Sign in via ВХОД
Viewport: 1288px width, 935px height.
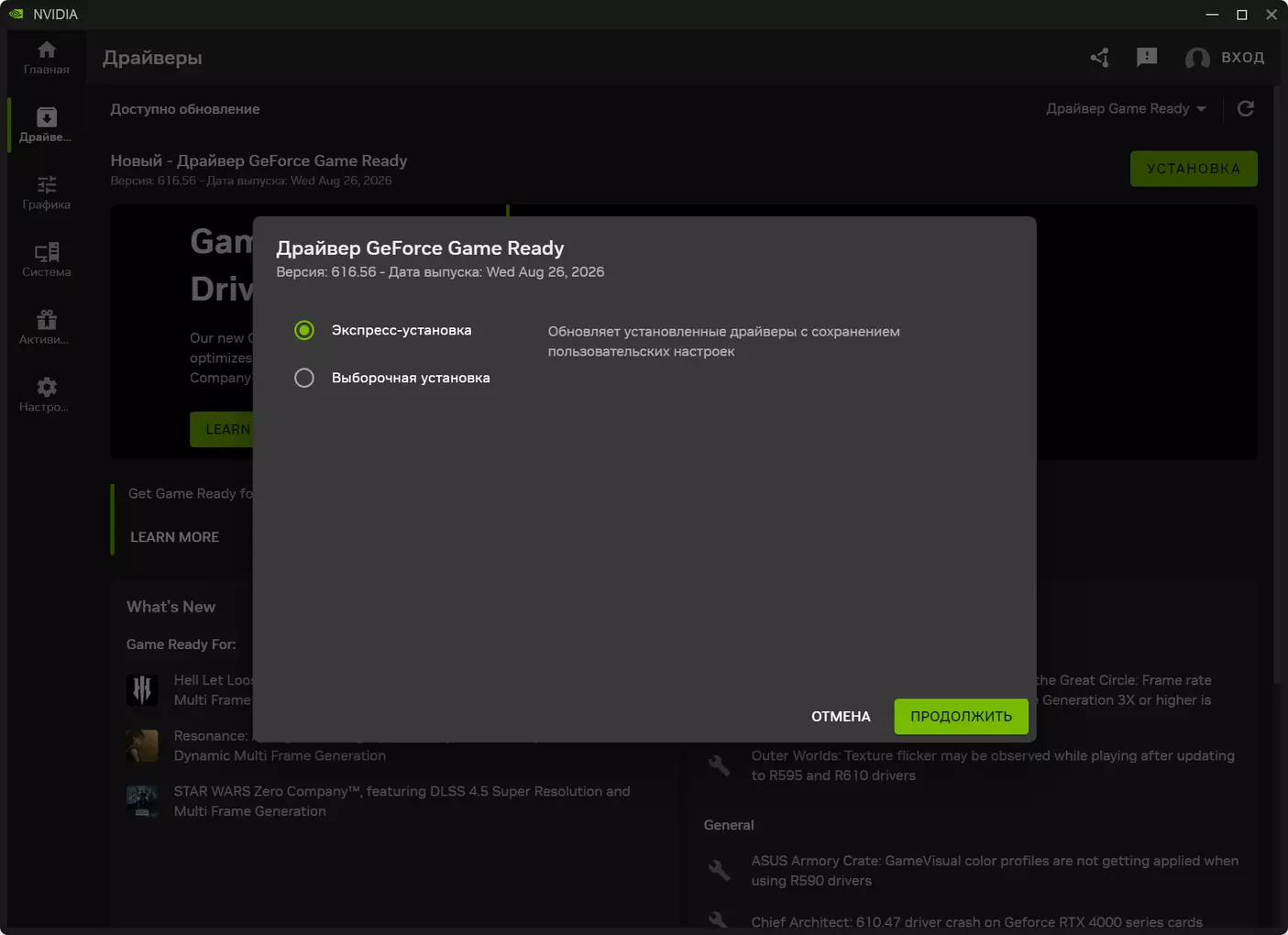pos(1242,58)
